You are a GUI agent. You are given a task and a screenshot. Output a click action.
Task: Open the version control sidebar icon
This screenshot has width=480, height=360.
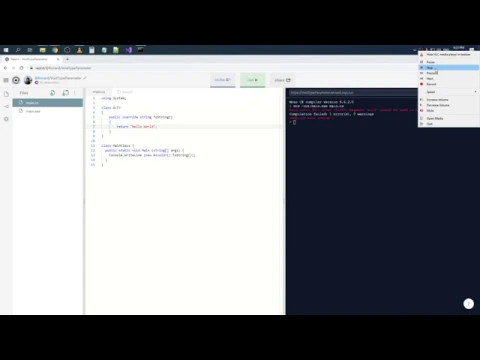click(x=6, y=106)
